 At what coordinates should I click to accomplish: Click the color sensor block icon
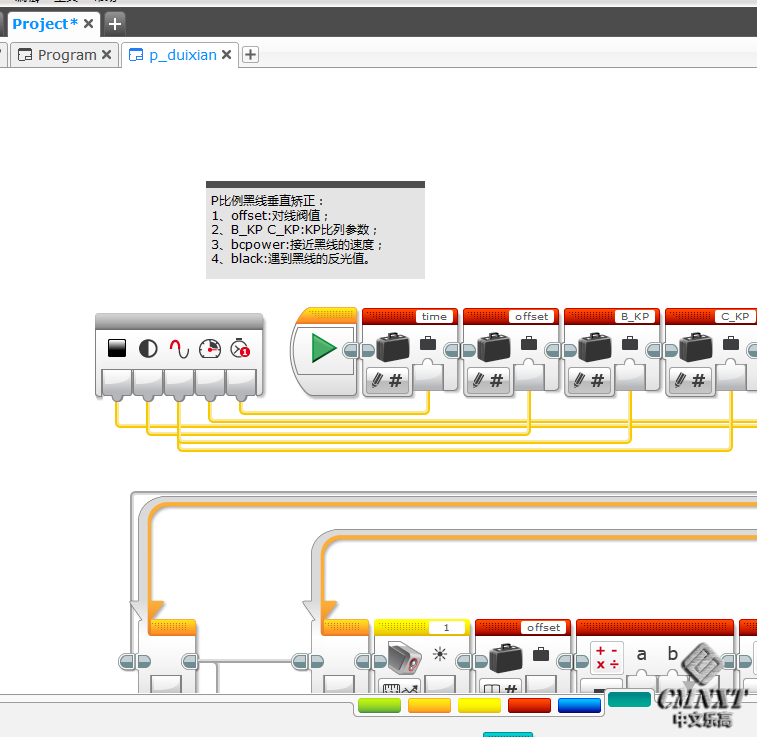(x=403, y=657)
